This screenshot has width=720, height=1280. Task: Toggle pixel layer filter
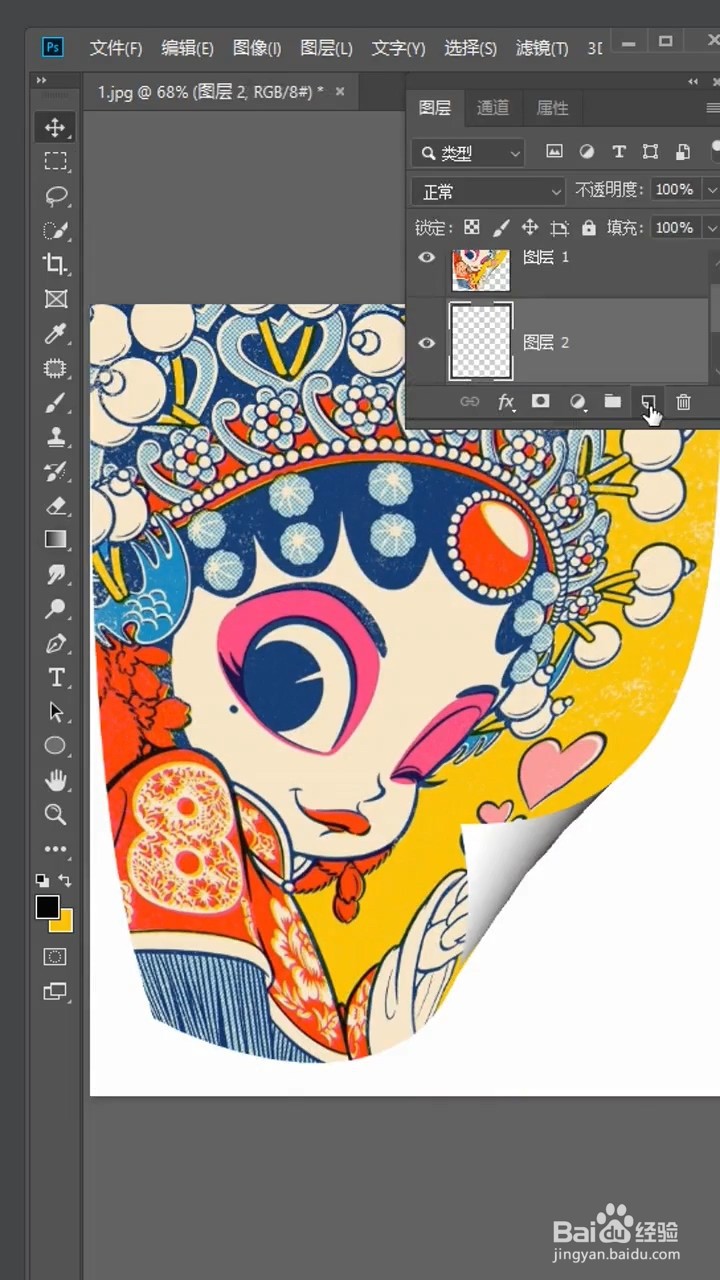tap(554, 152)
